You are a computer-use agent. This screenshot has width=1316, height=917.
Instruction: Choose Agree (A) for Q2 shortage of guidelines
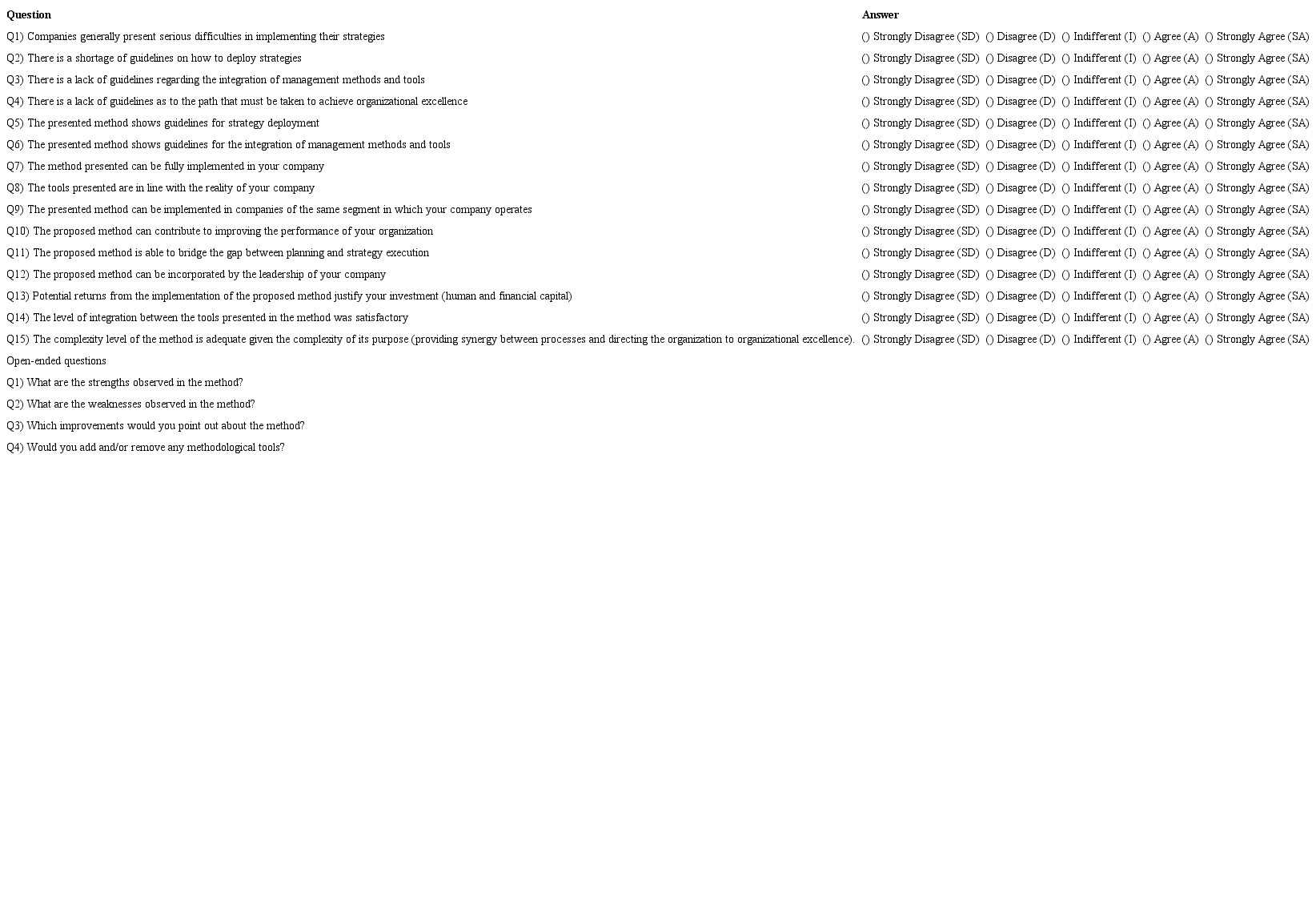pos(1170,58)
